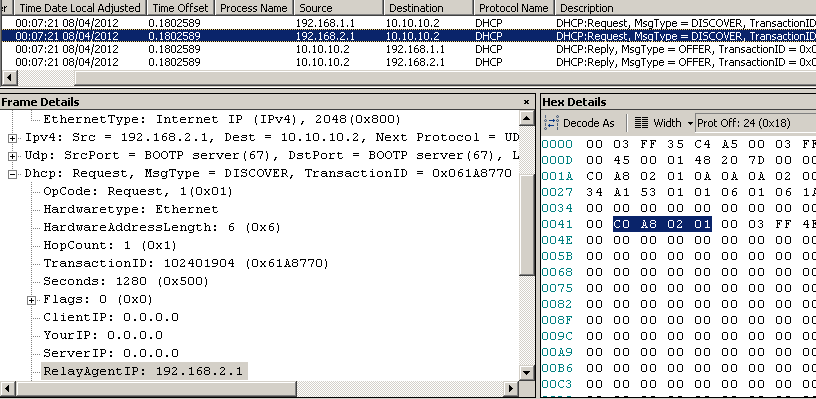Click hex offset 0041 row label
This screenshot has width=816, height=399.
(x=556, y=224)
